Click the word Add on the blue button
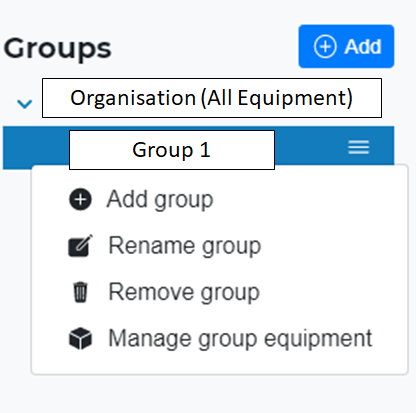The image size is (416, 413). (x=363, y=46)
